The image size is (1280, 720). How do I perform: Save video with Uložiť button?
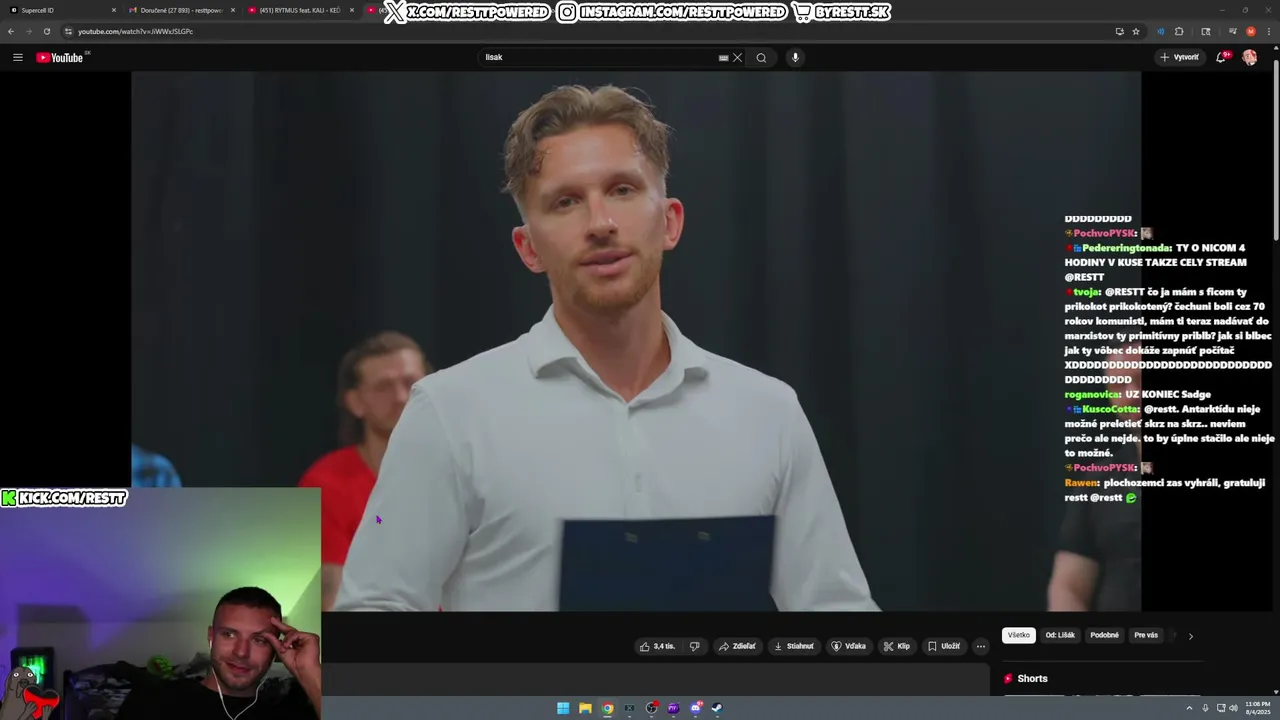pyautogui.click(x=944, y=646)
